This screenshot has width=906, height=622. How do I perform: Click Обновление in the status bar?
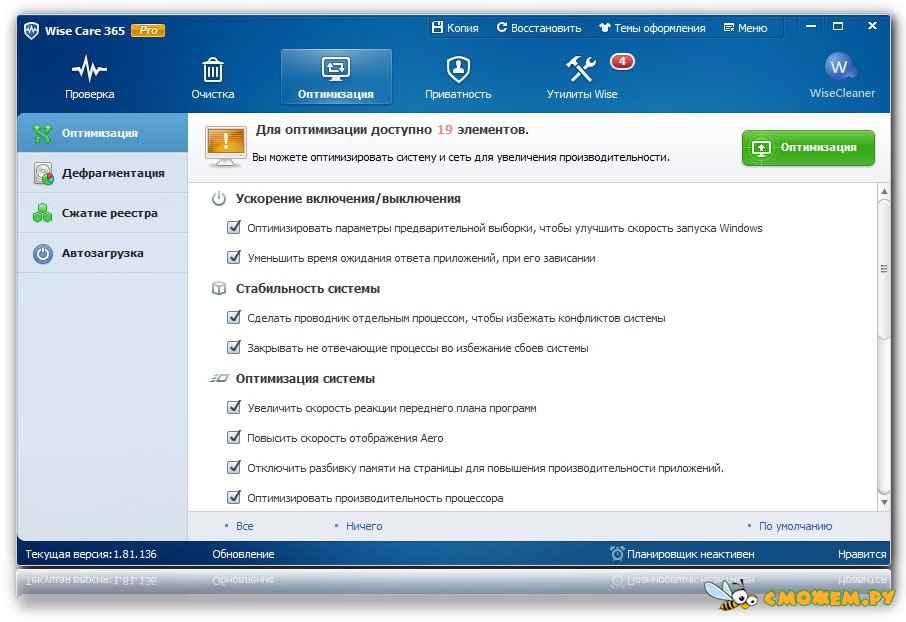click(x=243, y=554)
